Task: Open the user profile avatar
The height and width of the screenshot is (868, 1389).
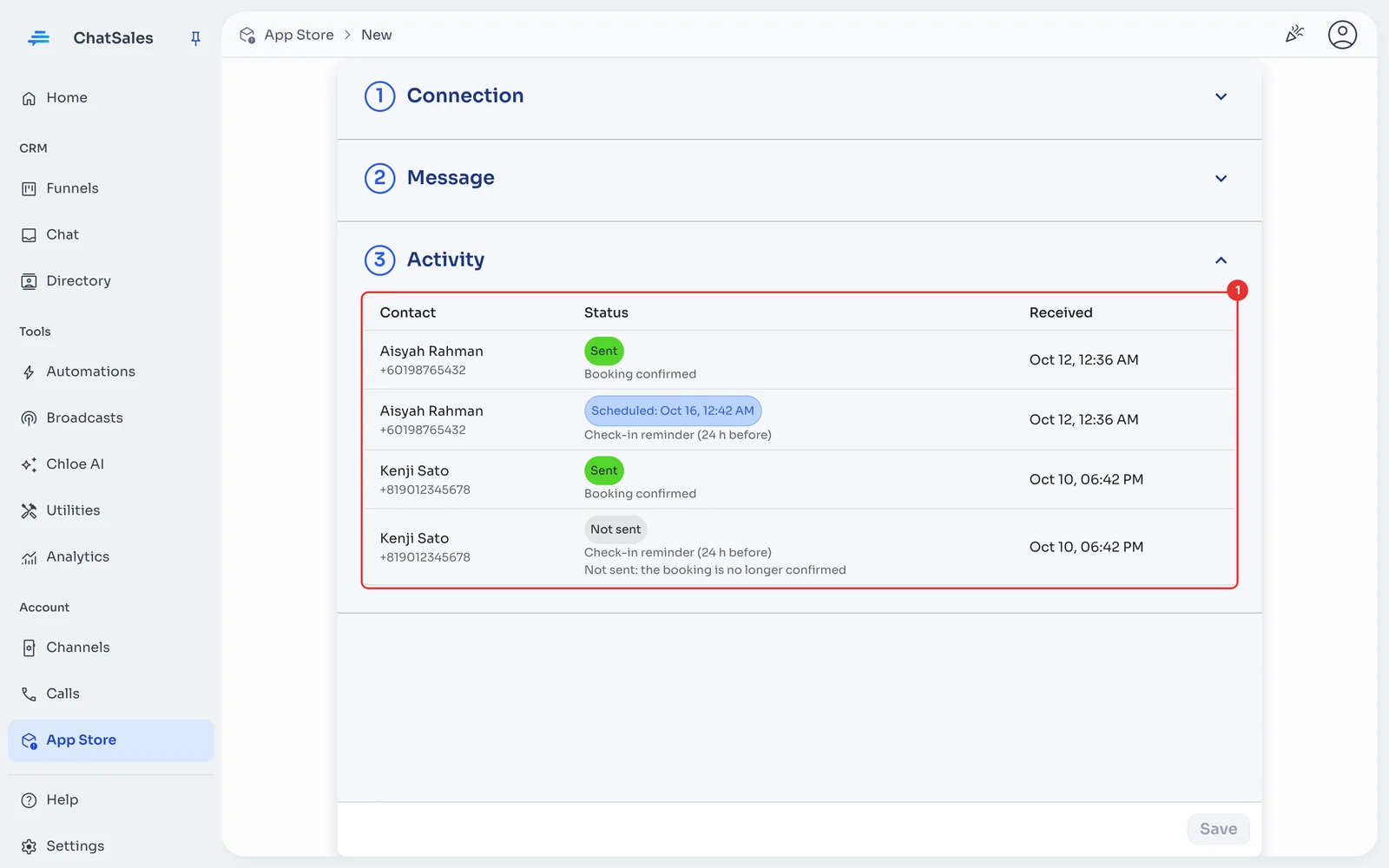Action: tap(1342, 35)
